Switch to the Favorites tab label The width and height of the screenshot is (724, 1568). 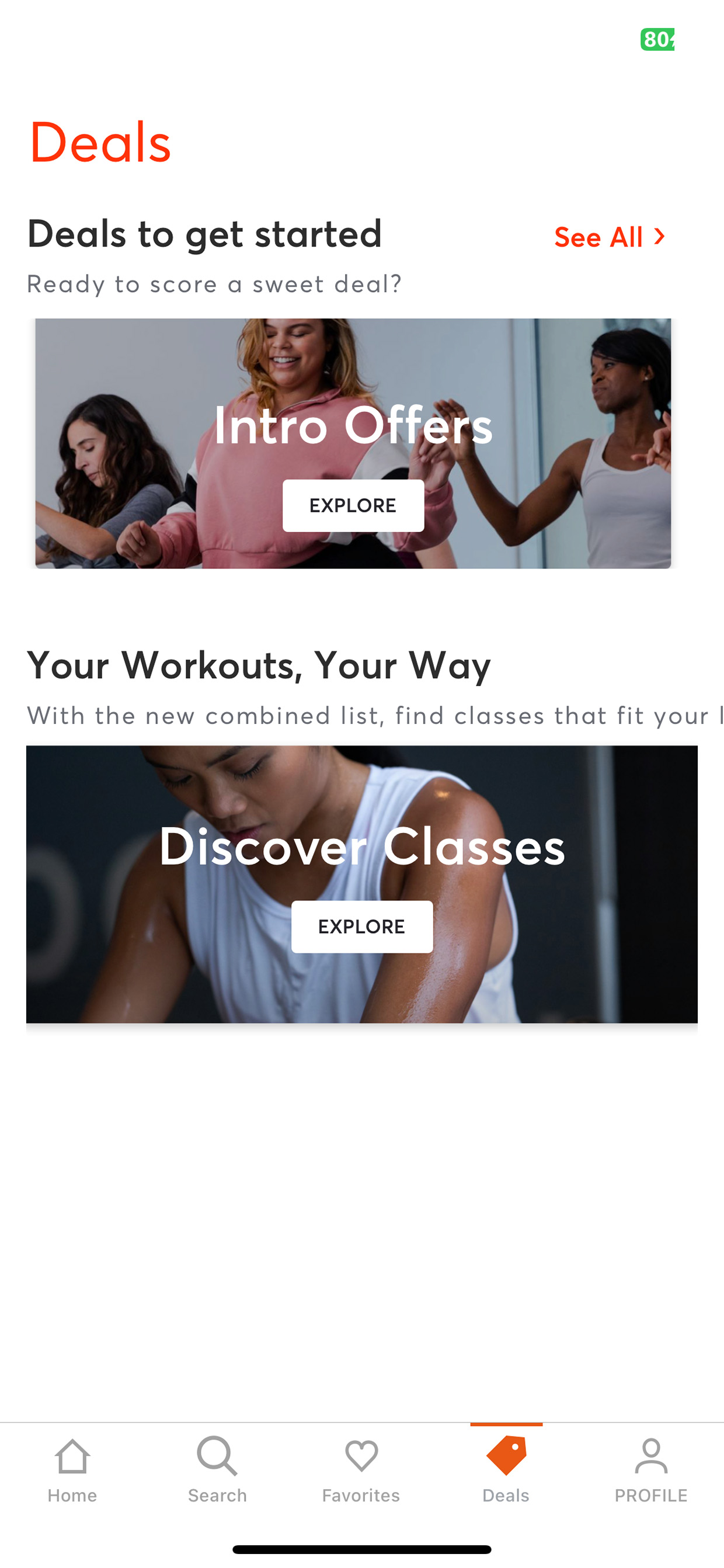click(361, 1496)
